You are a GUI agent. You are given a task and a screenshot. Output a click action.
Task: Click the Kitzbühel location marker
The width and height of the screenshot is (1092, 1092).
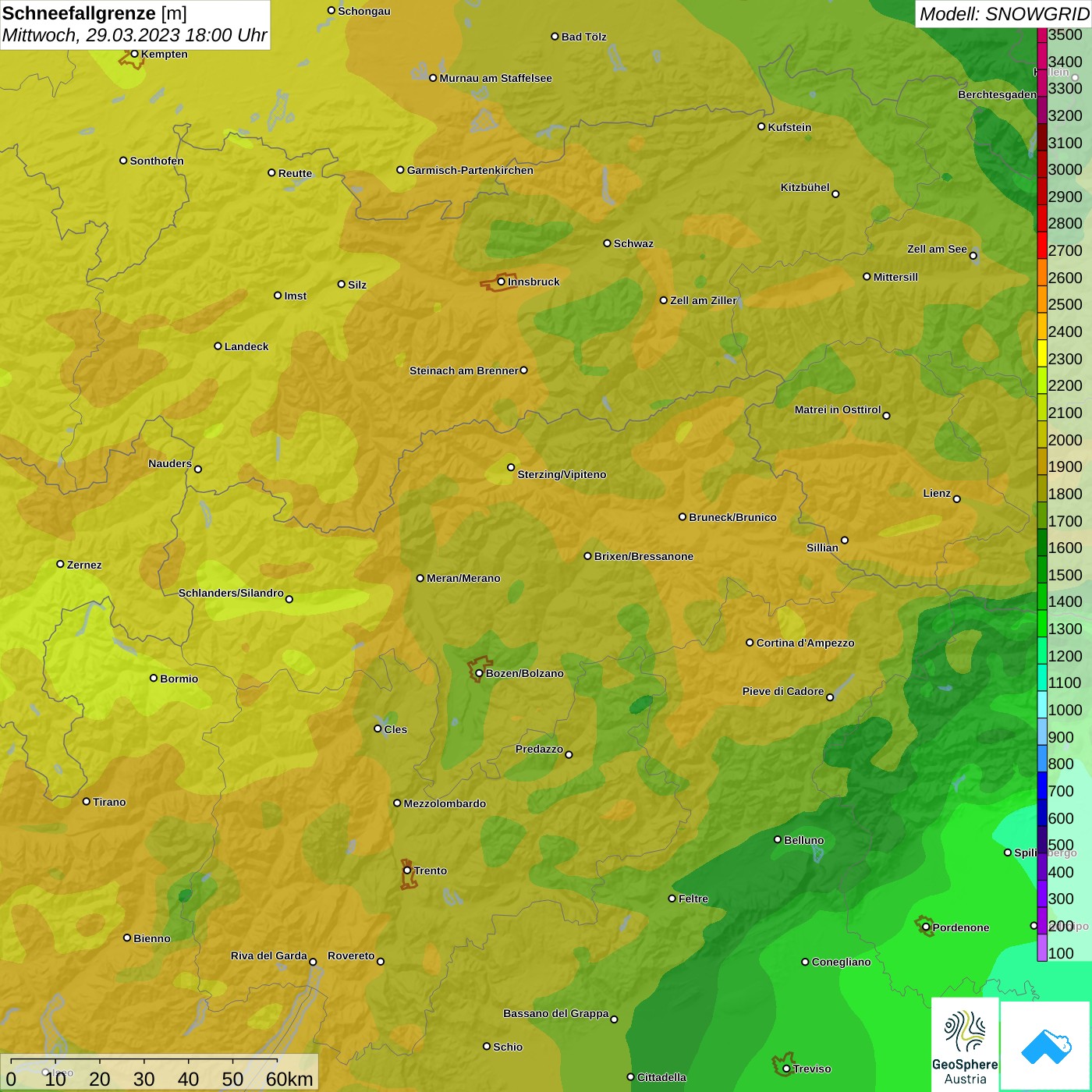pos(835,194)
